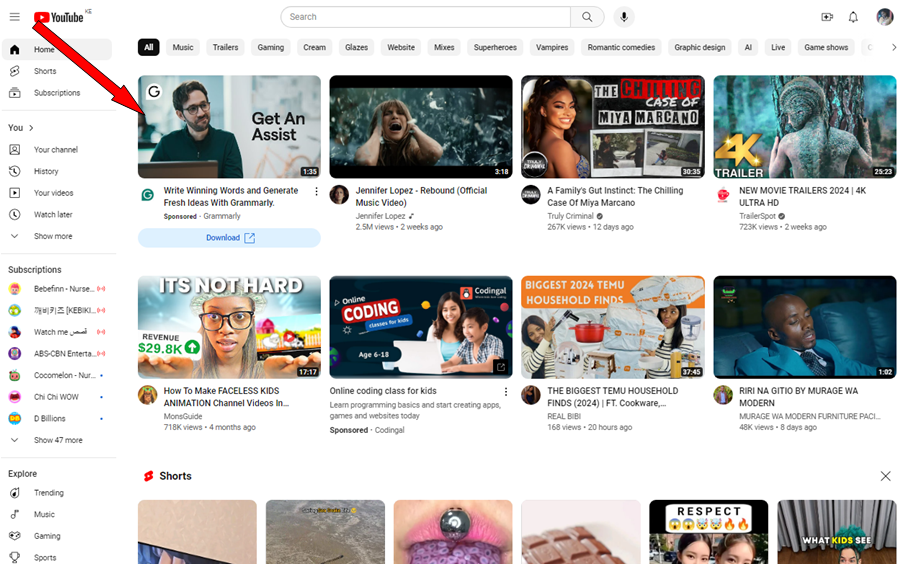This screenshot has width=900, height=565.
Task: Open the hamburger guide menu
Action: [15, 17]
